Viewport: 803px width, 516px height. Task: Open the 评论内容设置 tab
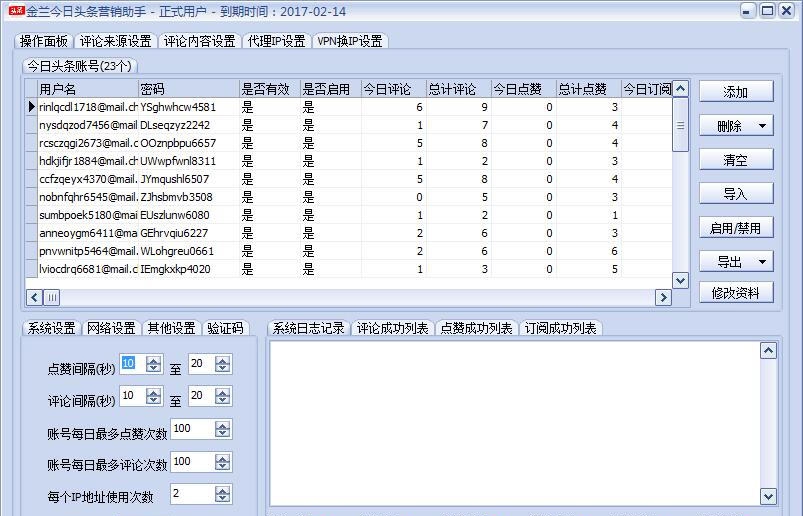point(200,41)
